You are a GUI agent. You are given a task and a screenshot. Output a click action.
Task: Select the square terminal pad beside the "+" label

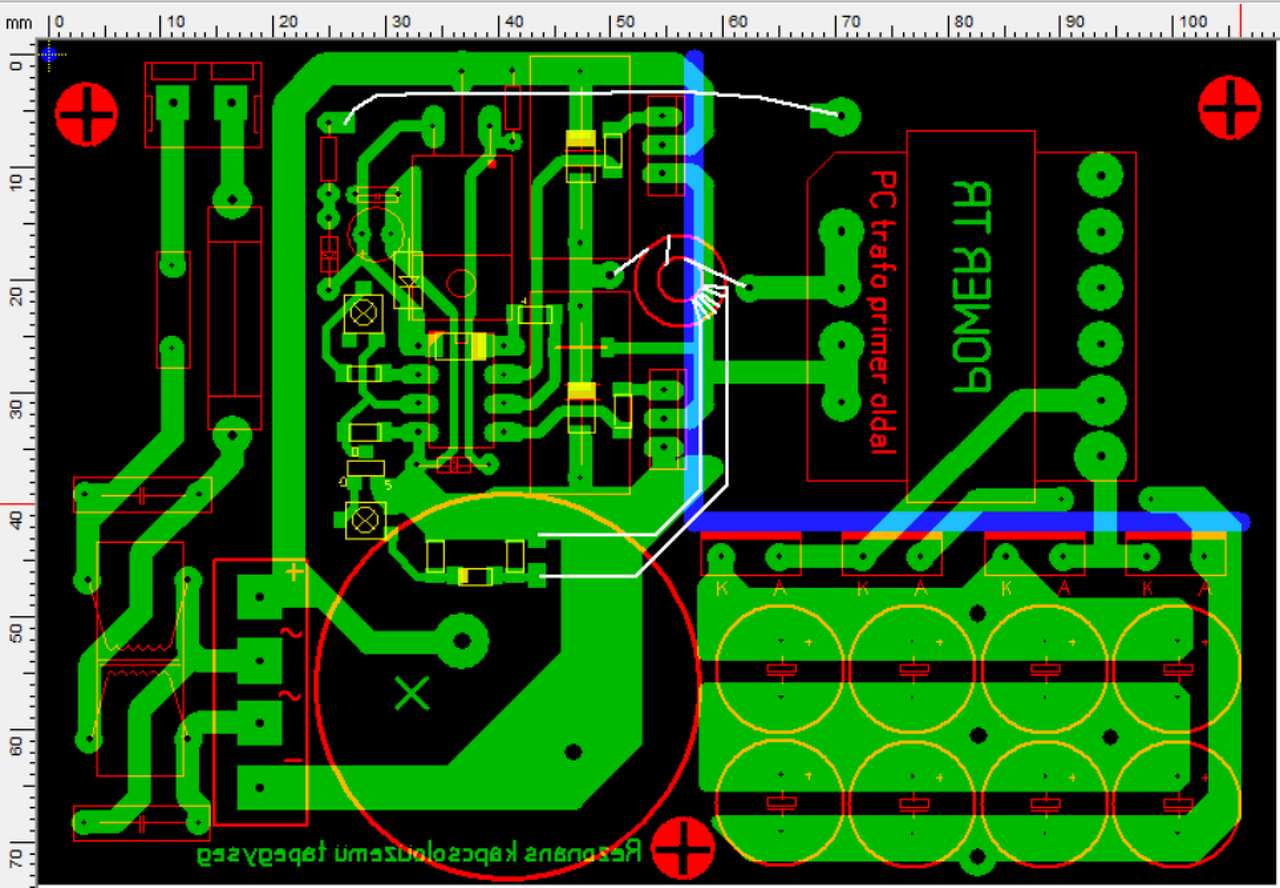[261, 598]
